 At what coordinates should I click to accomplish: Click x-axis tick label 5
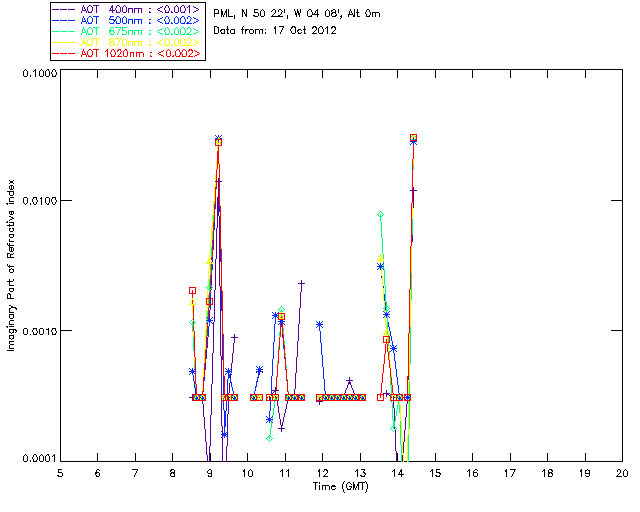point(60,473)
